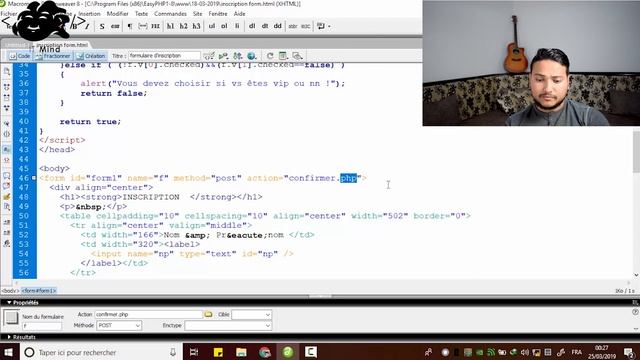640x360 pixels.
Task: Insert a paragraph with the ¶ icon
Action: pos(130,26)
